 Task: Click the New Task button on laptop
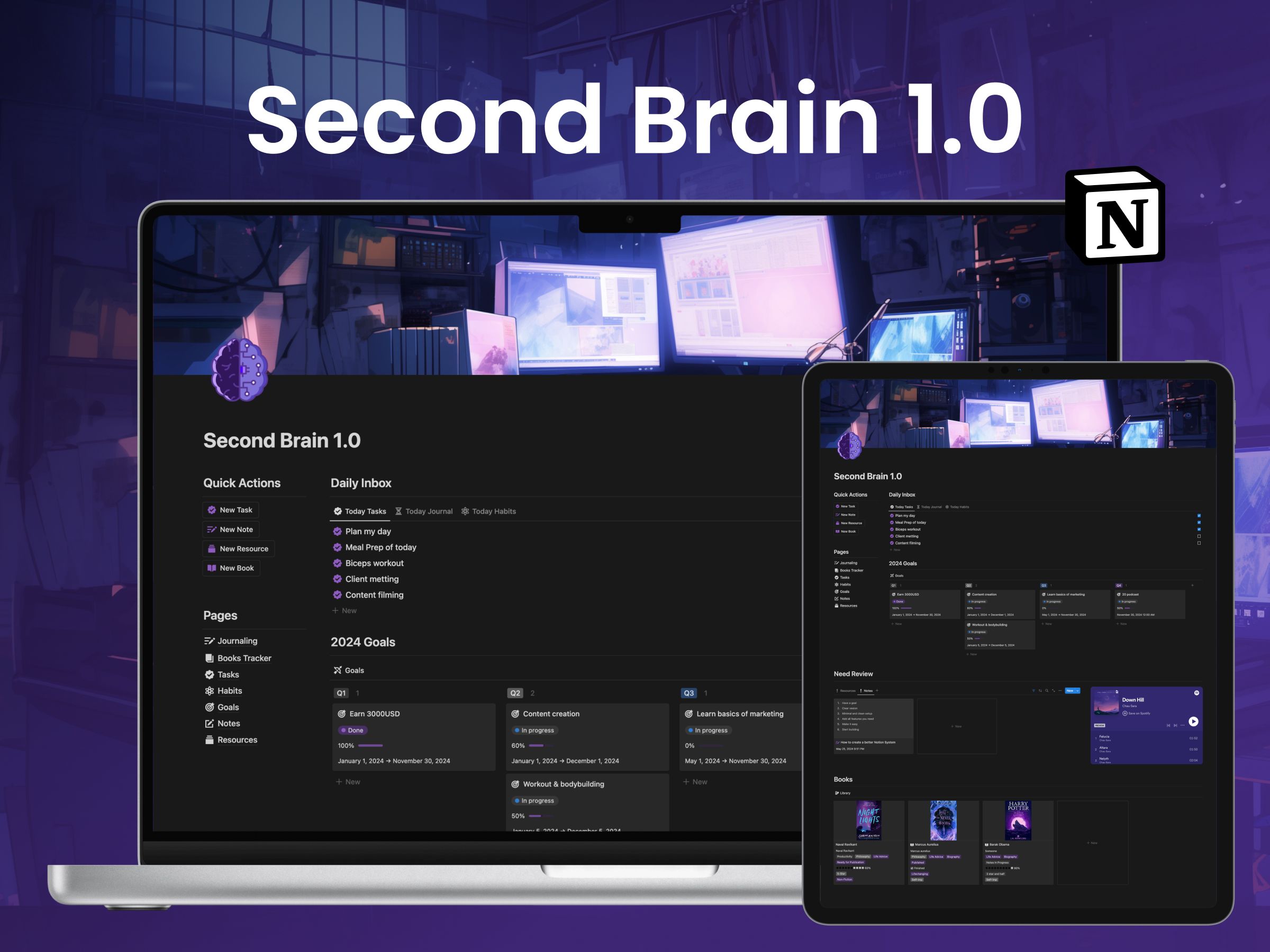[x=230, y=510]
